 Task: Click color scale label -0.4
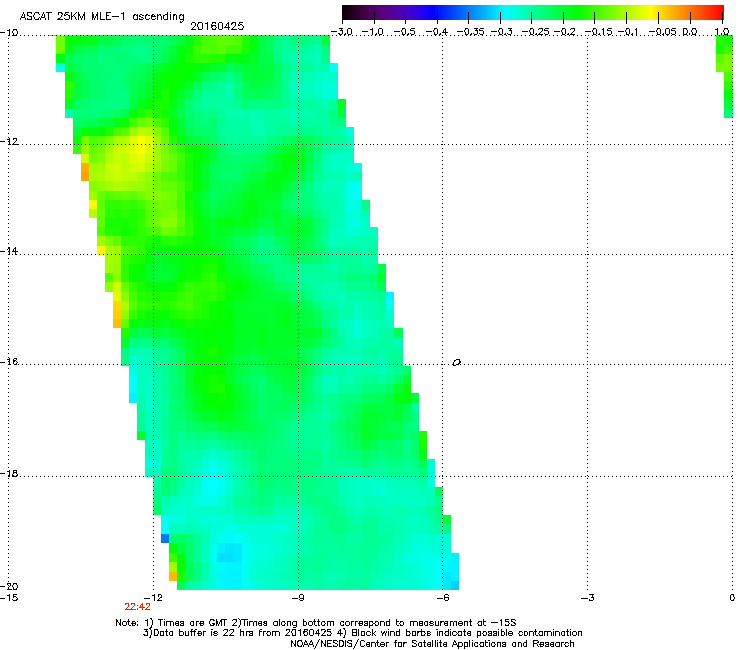click(437, 32)
